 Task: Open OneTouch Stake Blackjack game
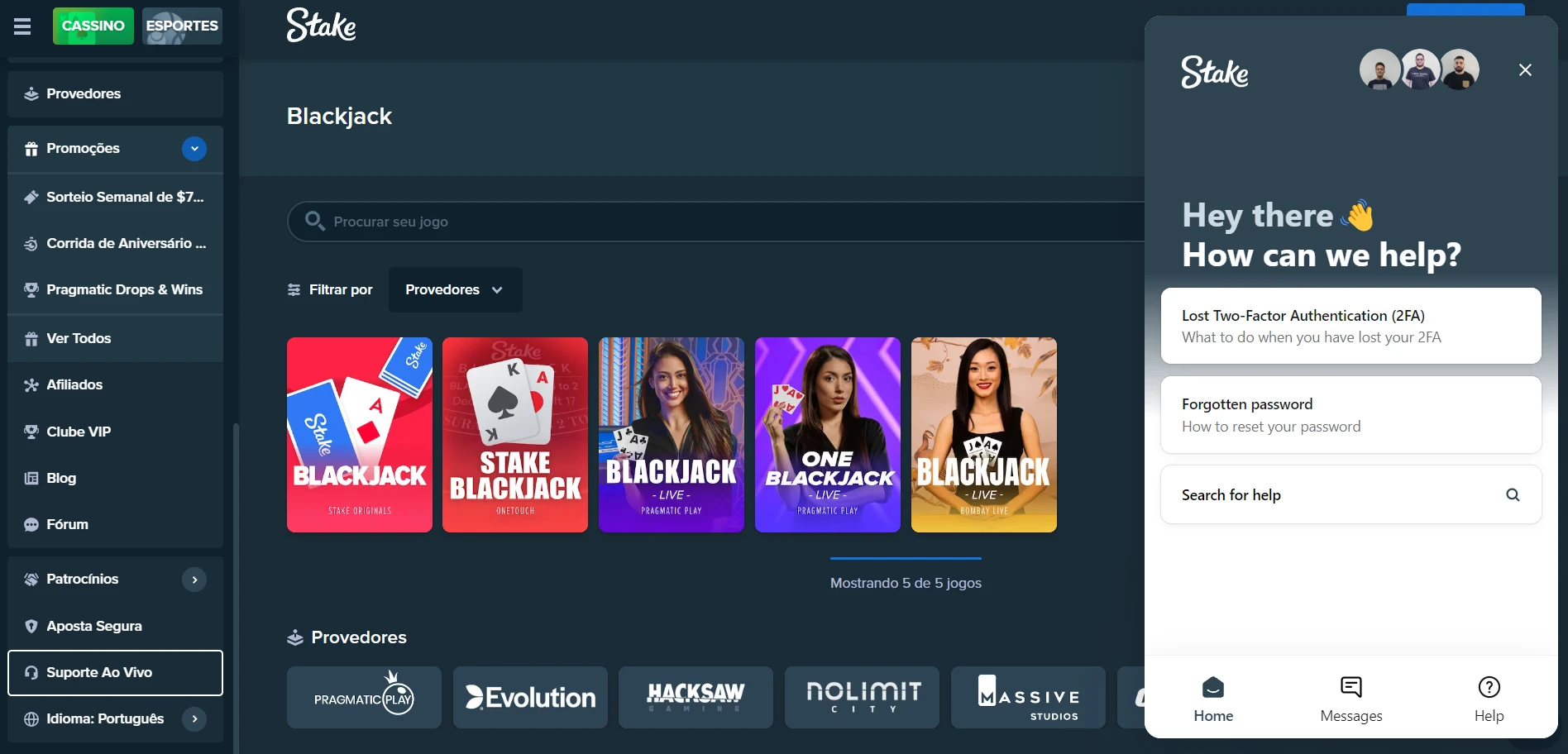tap(515, 435)
